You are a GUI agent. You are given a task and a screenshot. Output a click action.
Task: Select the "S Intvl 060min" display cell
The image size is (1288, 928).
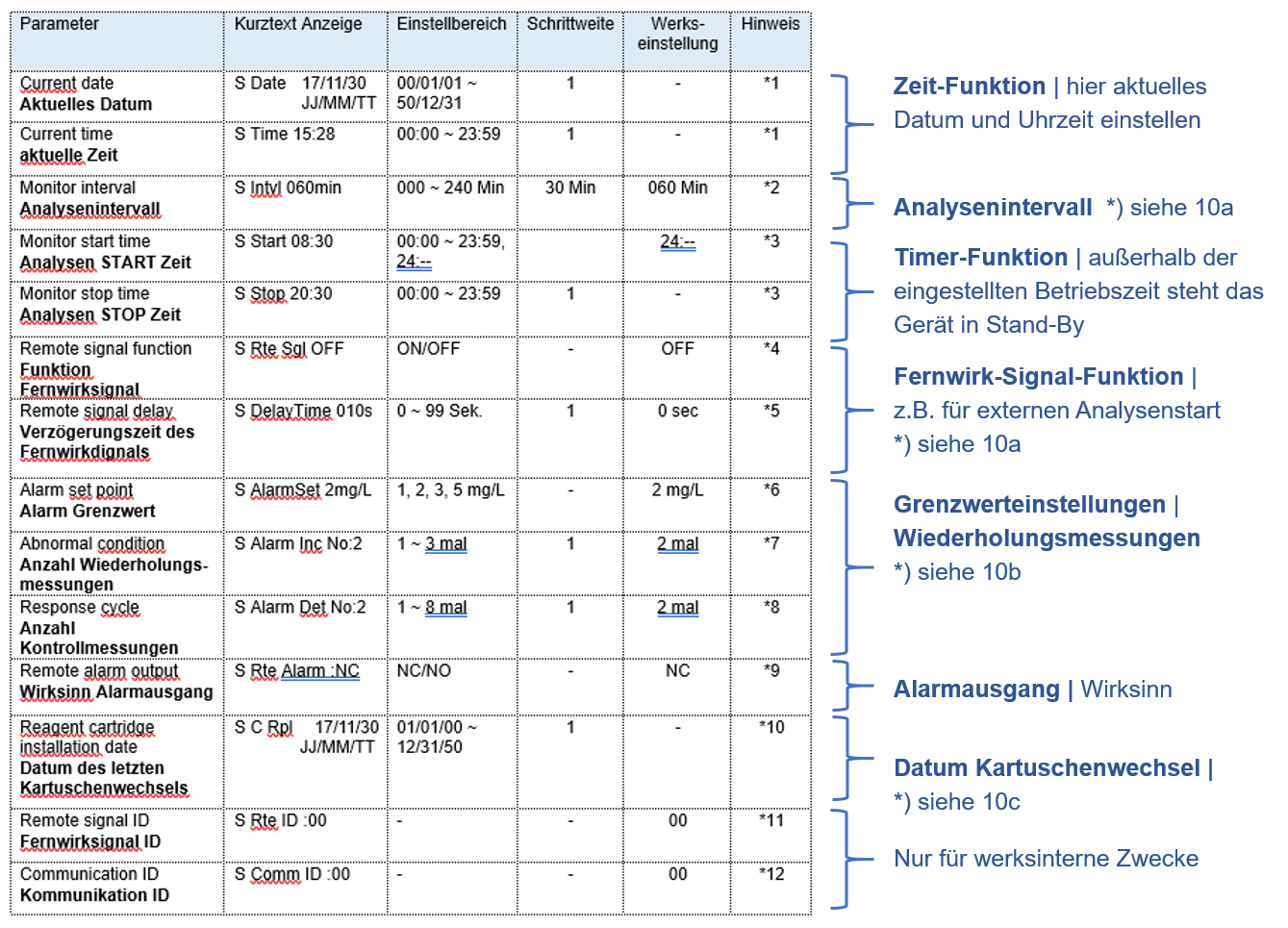coord(288,188)
